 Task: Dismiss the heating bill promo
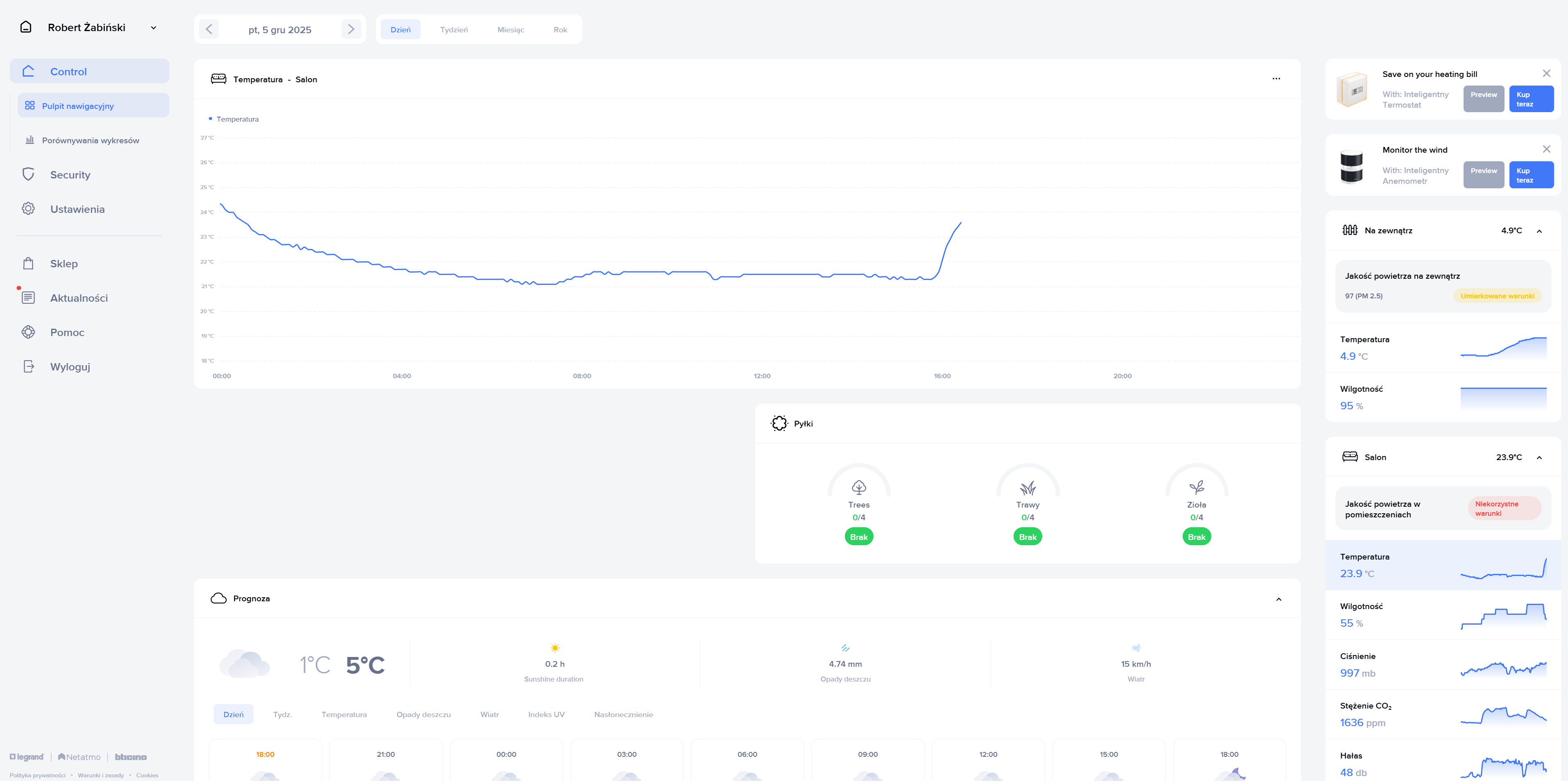(x=1546, y=74)
